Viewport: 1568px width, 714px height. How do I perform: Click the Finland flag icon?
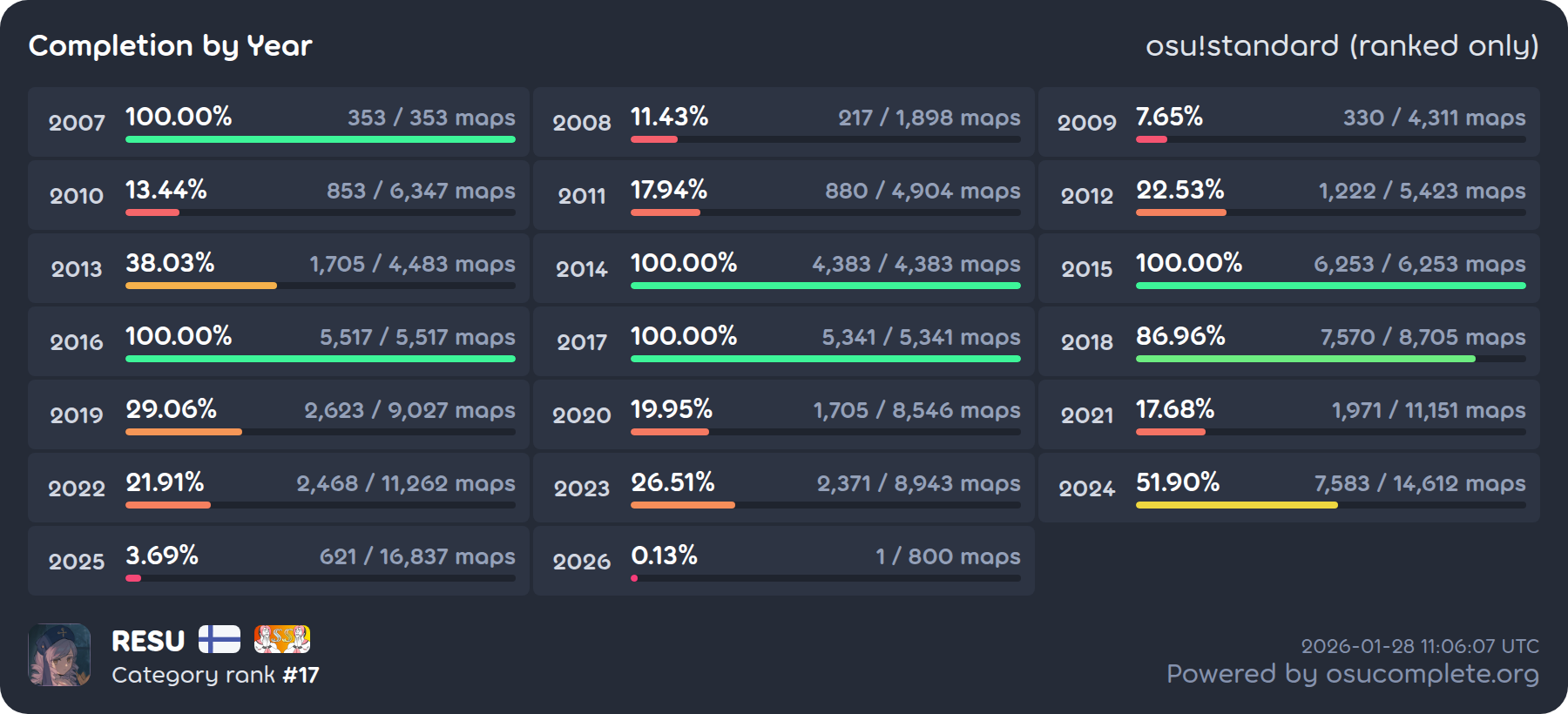coord(219,640)
